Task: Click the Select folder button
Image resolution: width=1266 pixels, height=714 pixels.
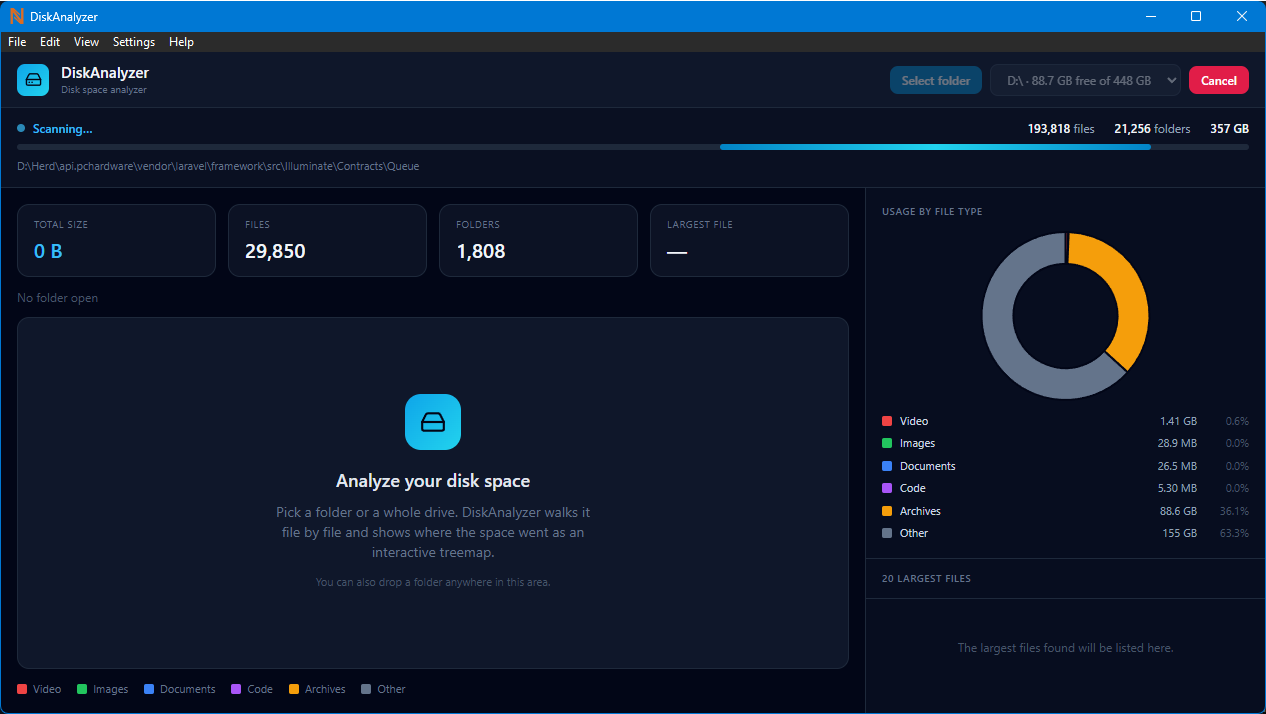Action: pos(936,81)
